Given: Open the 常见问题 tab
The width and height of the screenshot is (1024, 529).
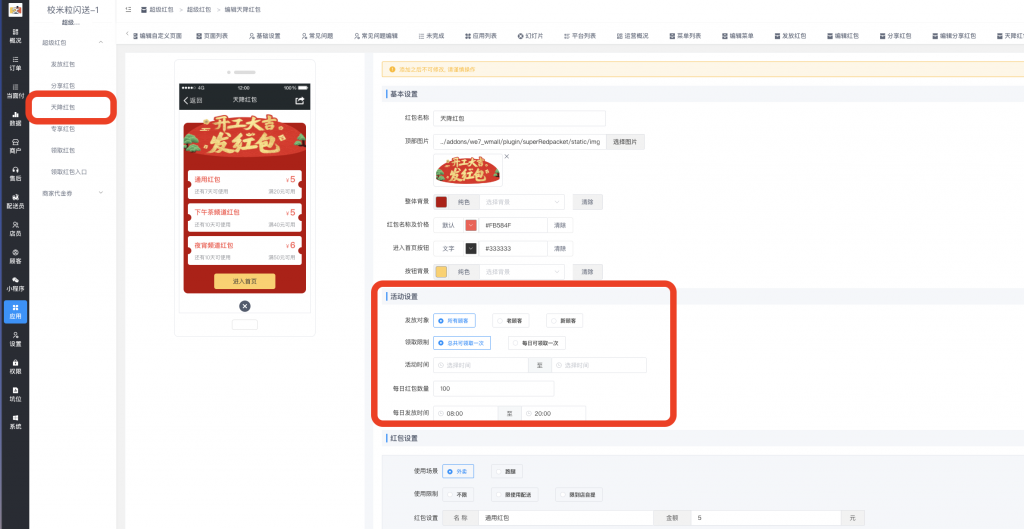Looking at the screenshot, I should pos(317,36).
